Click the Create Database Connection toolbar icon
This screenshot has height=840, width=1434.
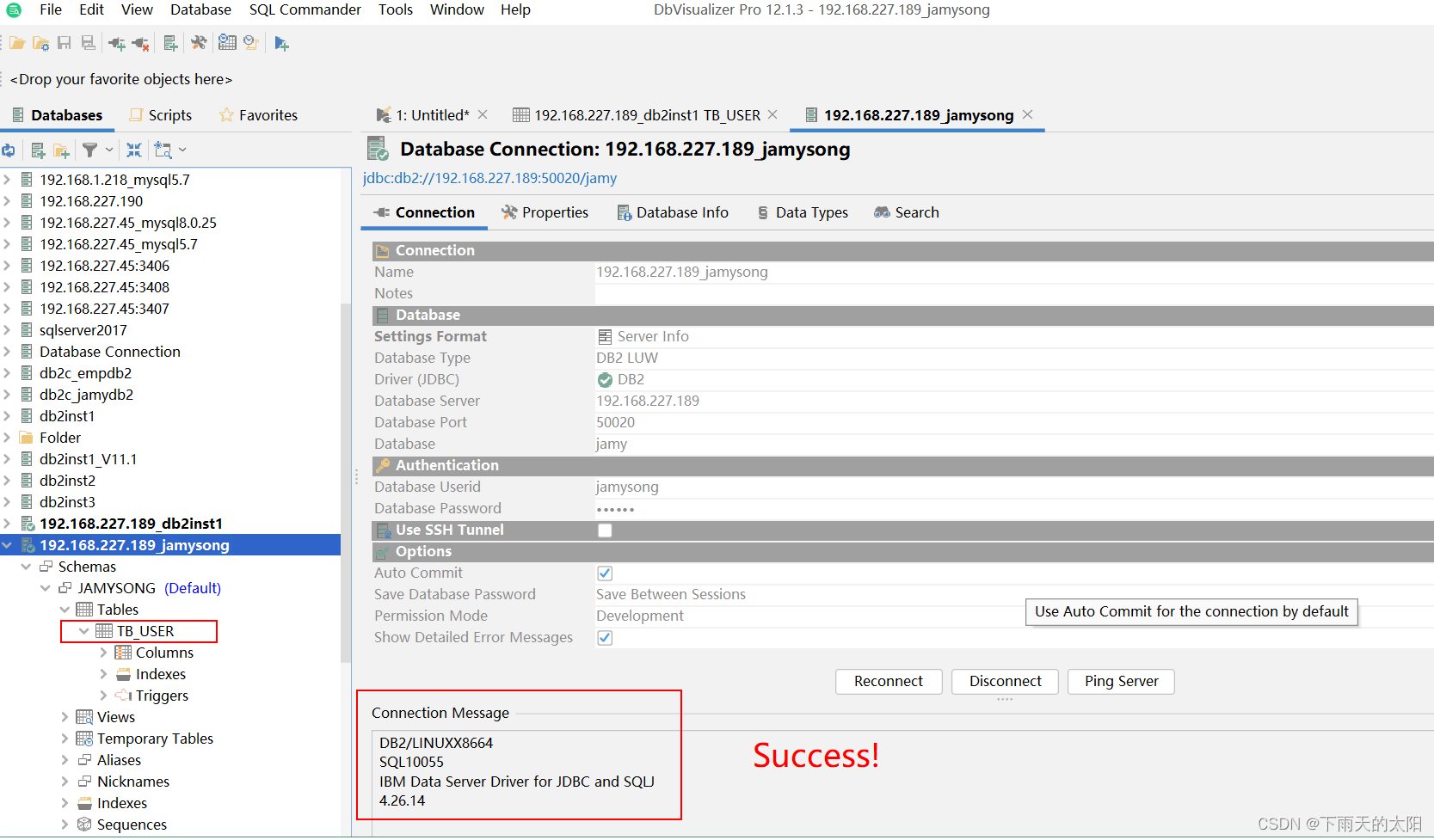[x=170, y=43]
